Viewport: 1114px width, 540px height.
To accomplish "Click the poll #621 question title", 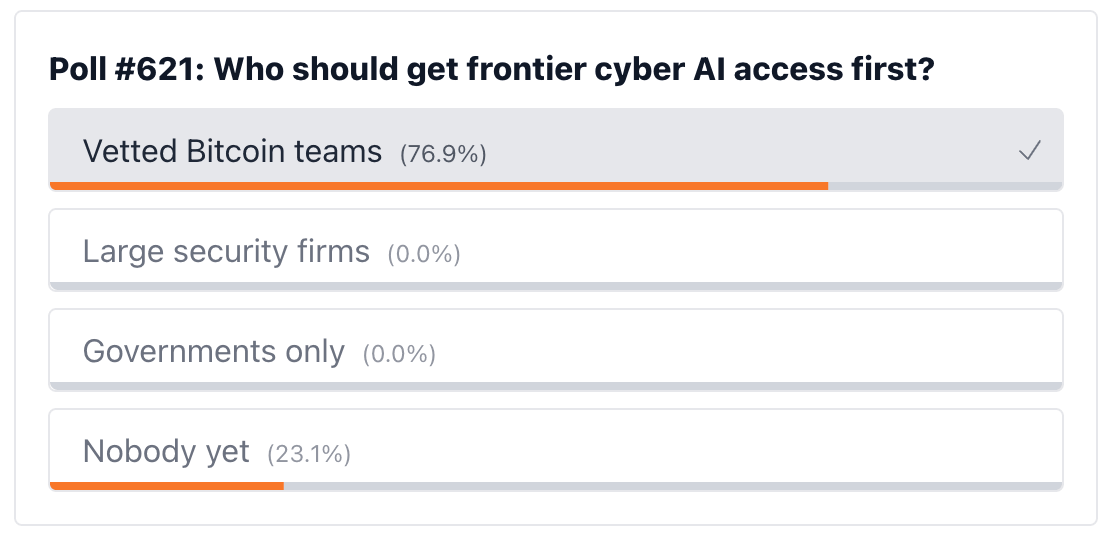I will point(492,70).
